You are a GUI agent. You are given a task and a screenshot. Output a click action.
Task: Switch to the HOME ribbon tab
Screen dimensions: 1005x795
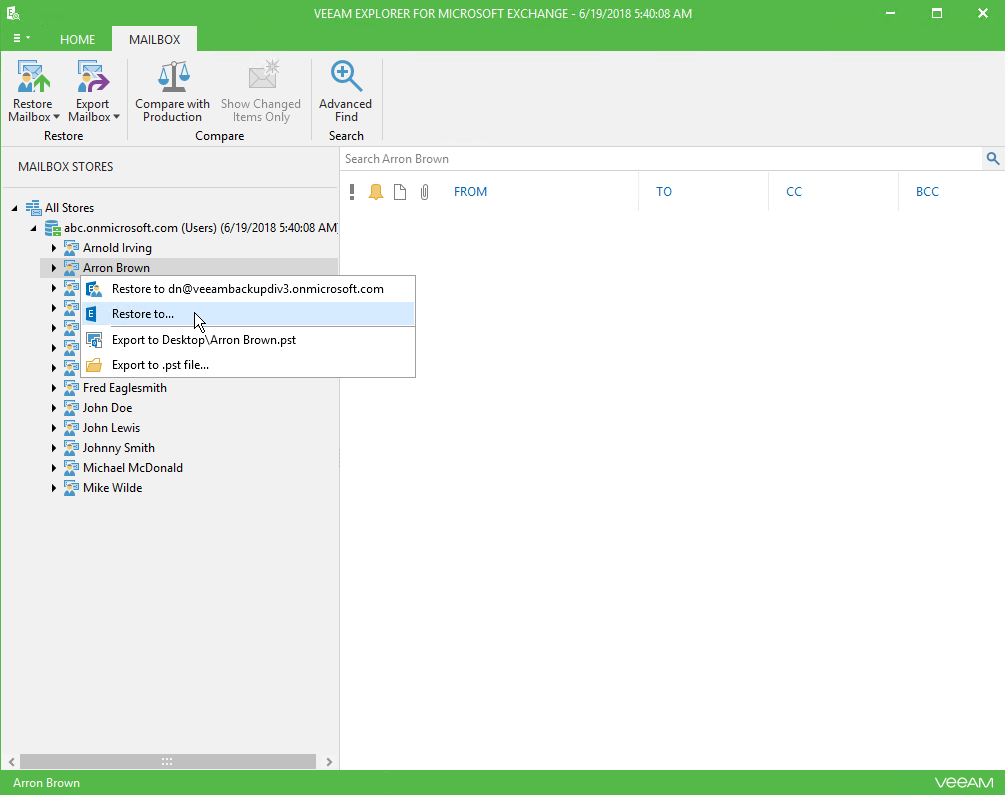(x=78, y=39)
